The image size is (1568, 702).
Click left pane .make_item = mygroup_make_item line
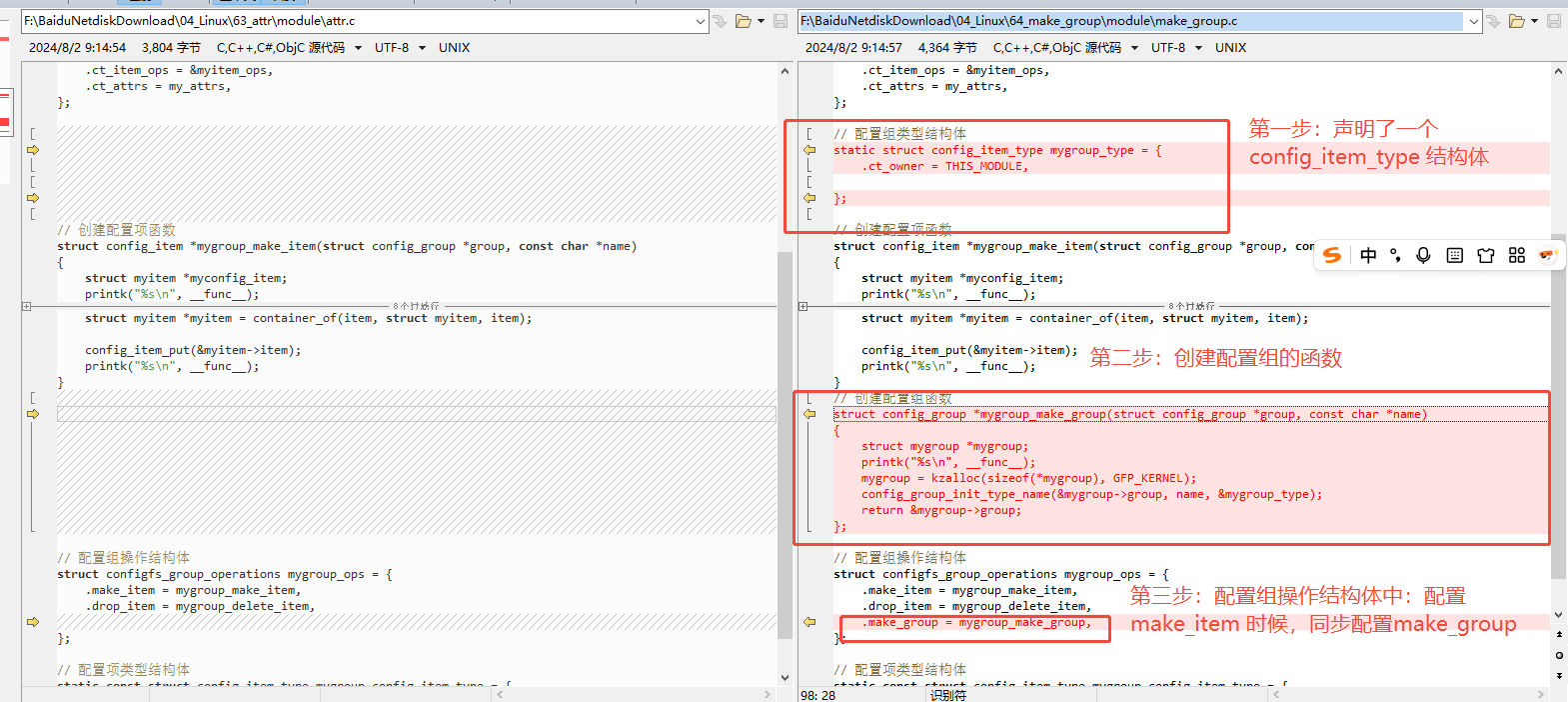[x=192, y=590]
